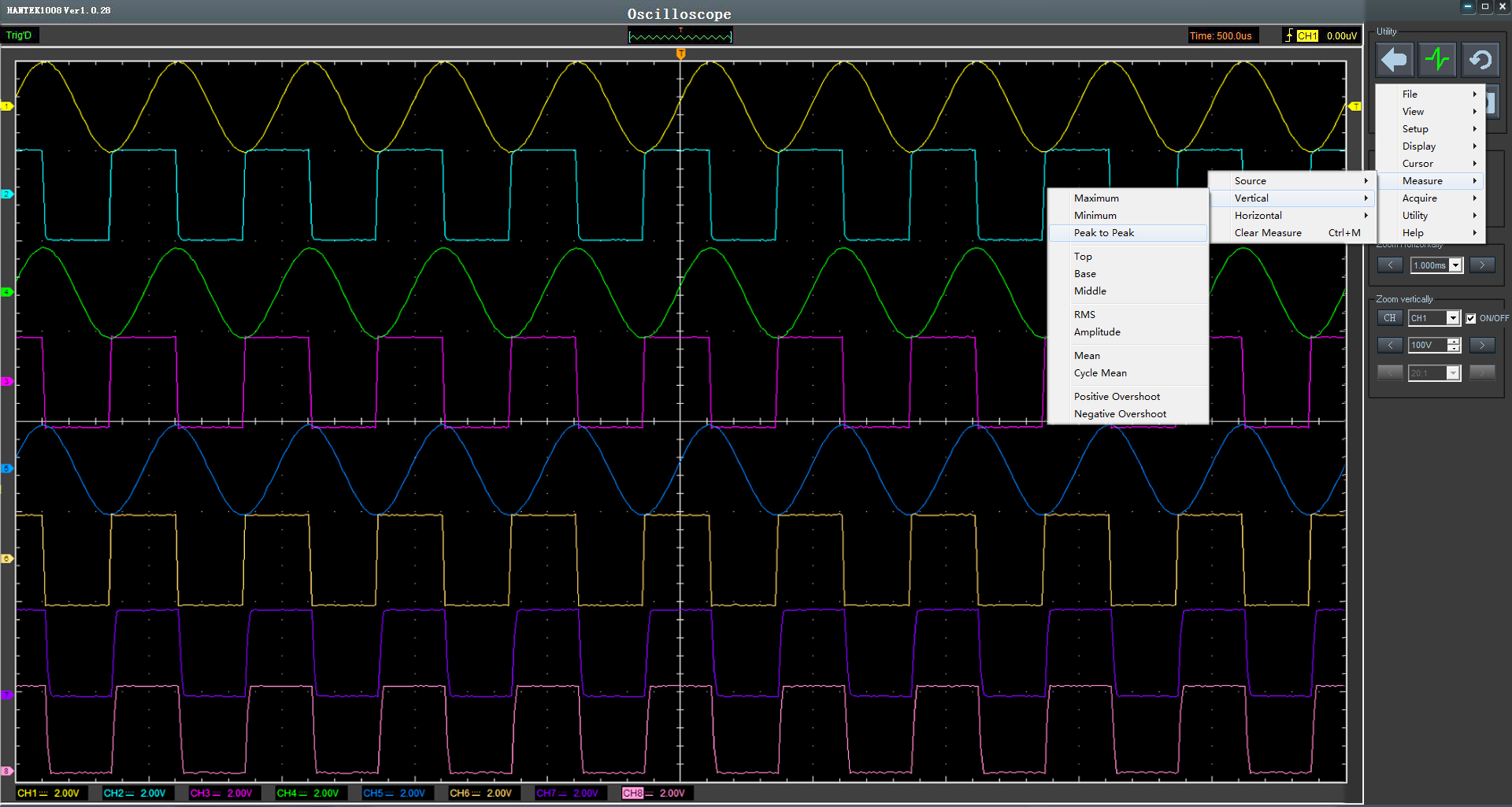Toggle the ON/OFF checkbox for CH1
The height and width of the screenshot is (807, 1512).
coord(1470,318)
